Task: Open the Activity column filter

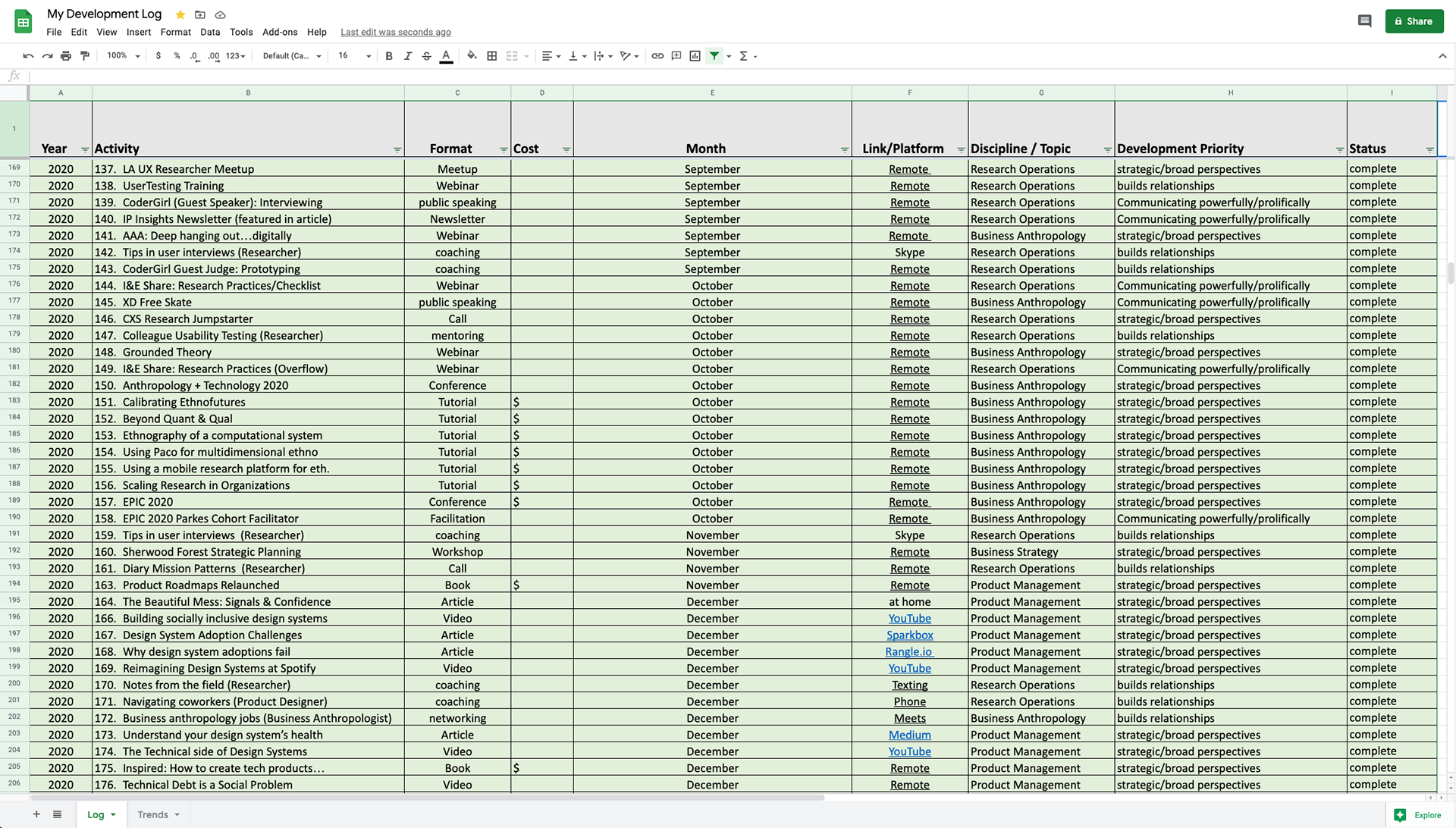Action: tap(397, 150)
